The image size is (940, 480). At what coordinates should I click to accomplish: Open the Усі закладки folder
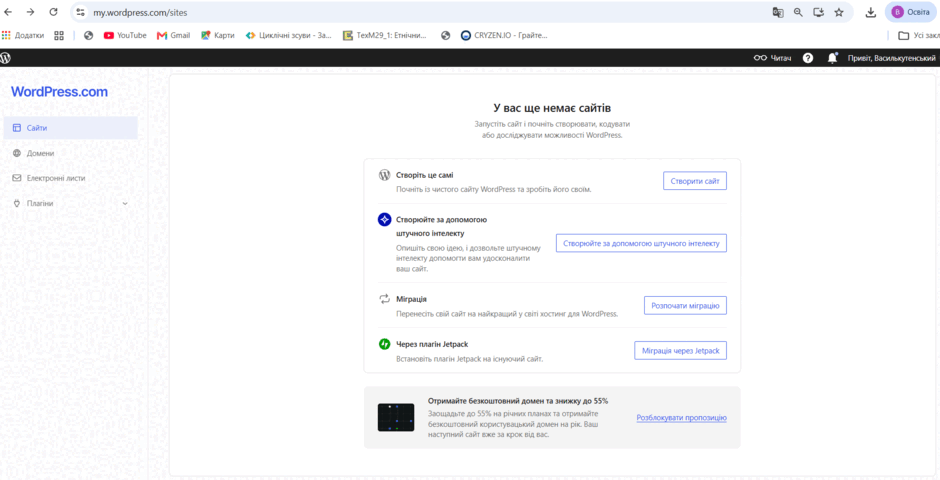pos(918,35)
